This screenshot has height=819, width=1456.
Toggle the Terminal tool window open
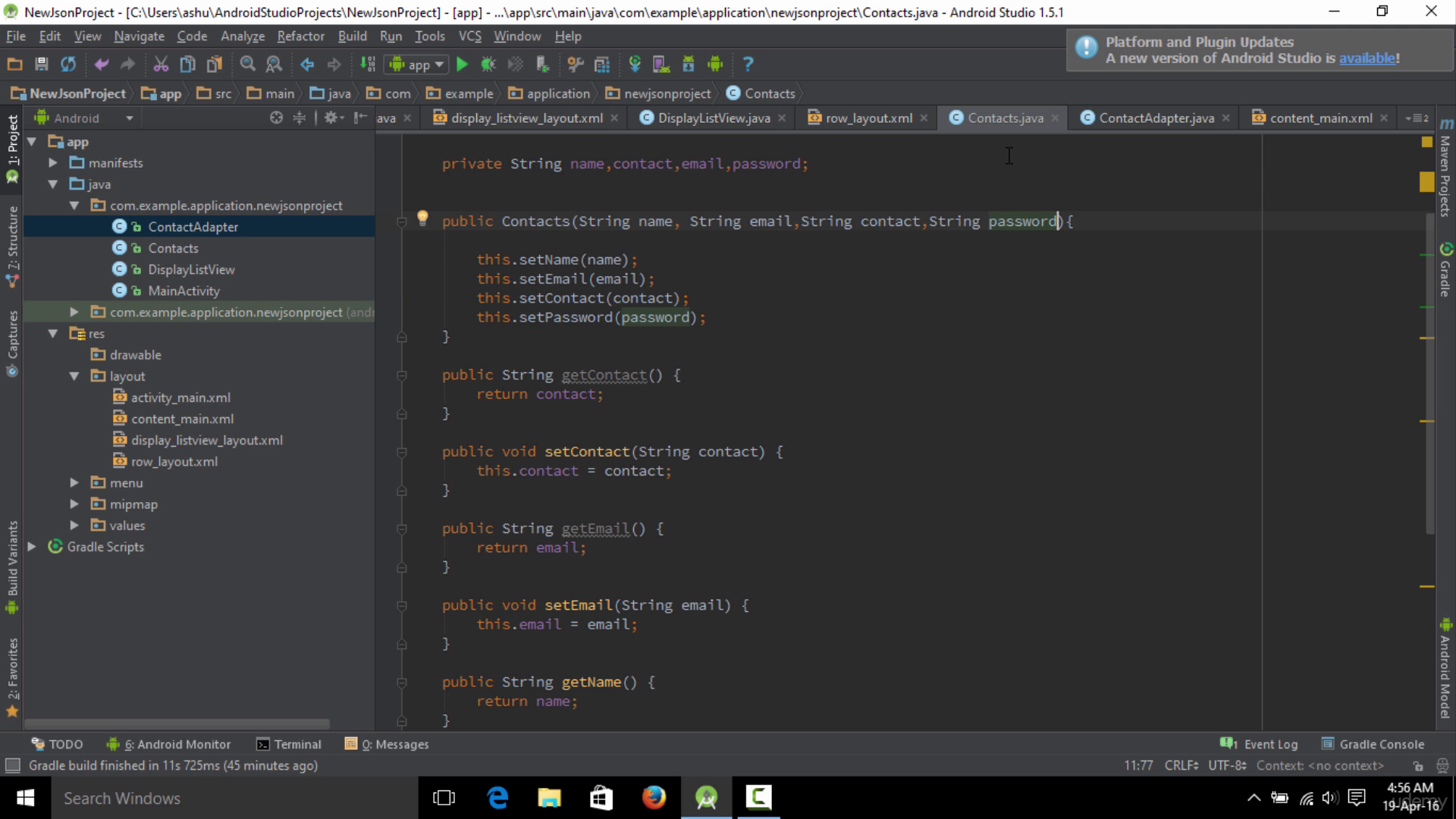point(297,744)
